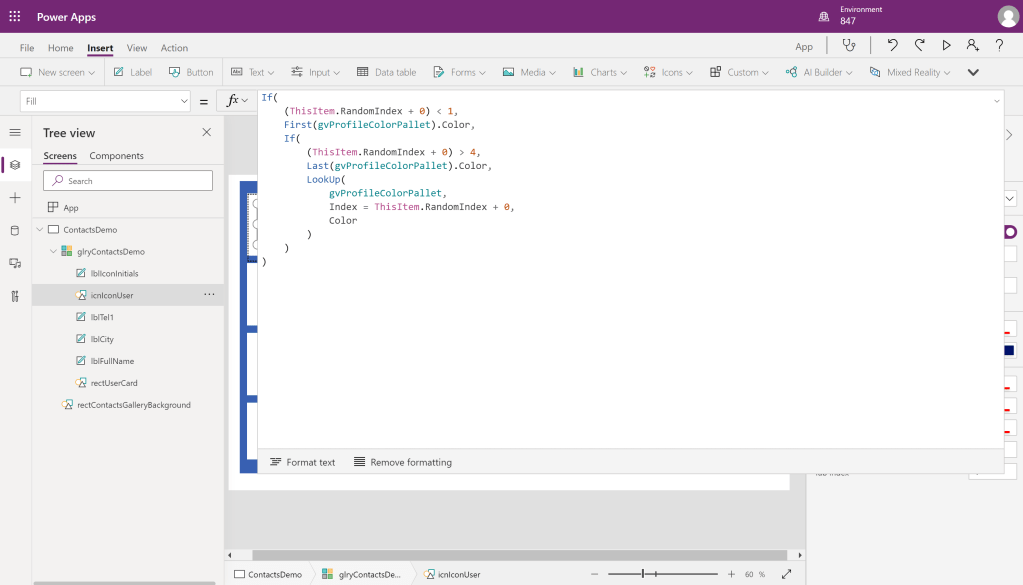
Task: Open the Help question mark icon
Action: pyautogui.click(x=999, y=46)
